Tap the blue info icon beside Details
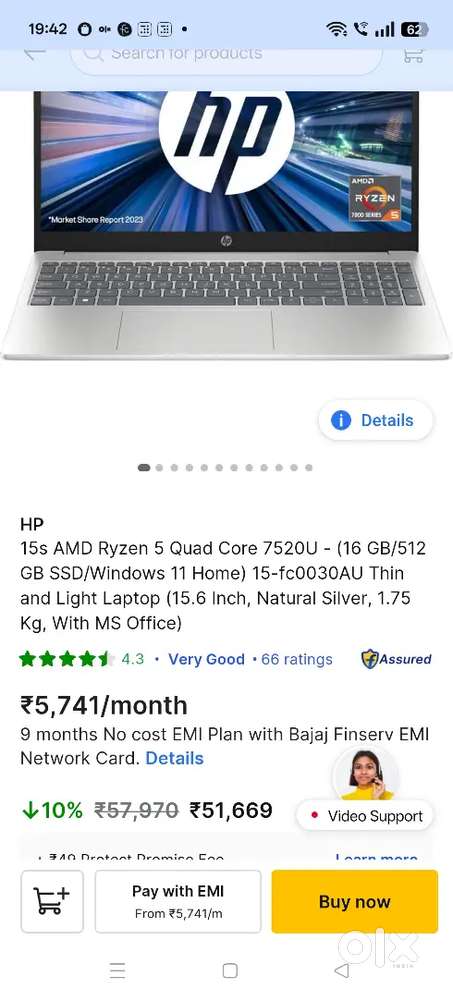 (341, 420)
